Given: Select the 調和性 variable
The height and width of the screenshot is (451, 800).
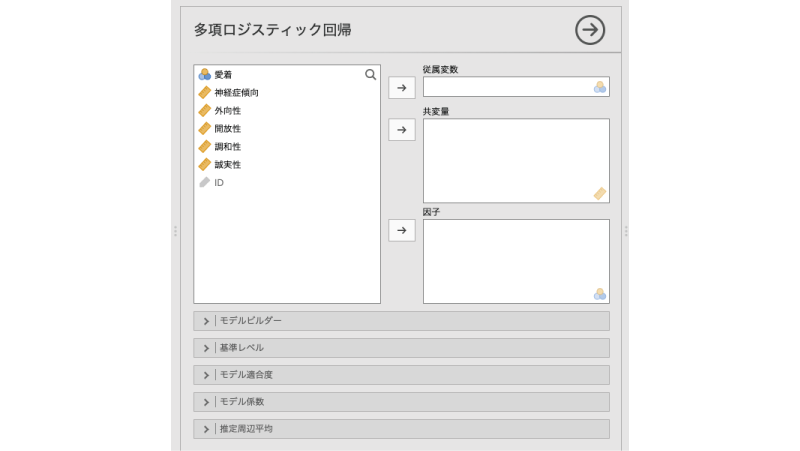Looking at the screenshot, I should pos(227,147).
